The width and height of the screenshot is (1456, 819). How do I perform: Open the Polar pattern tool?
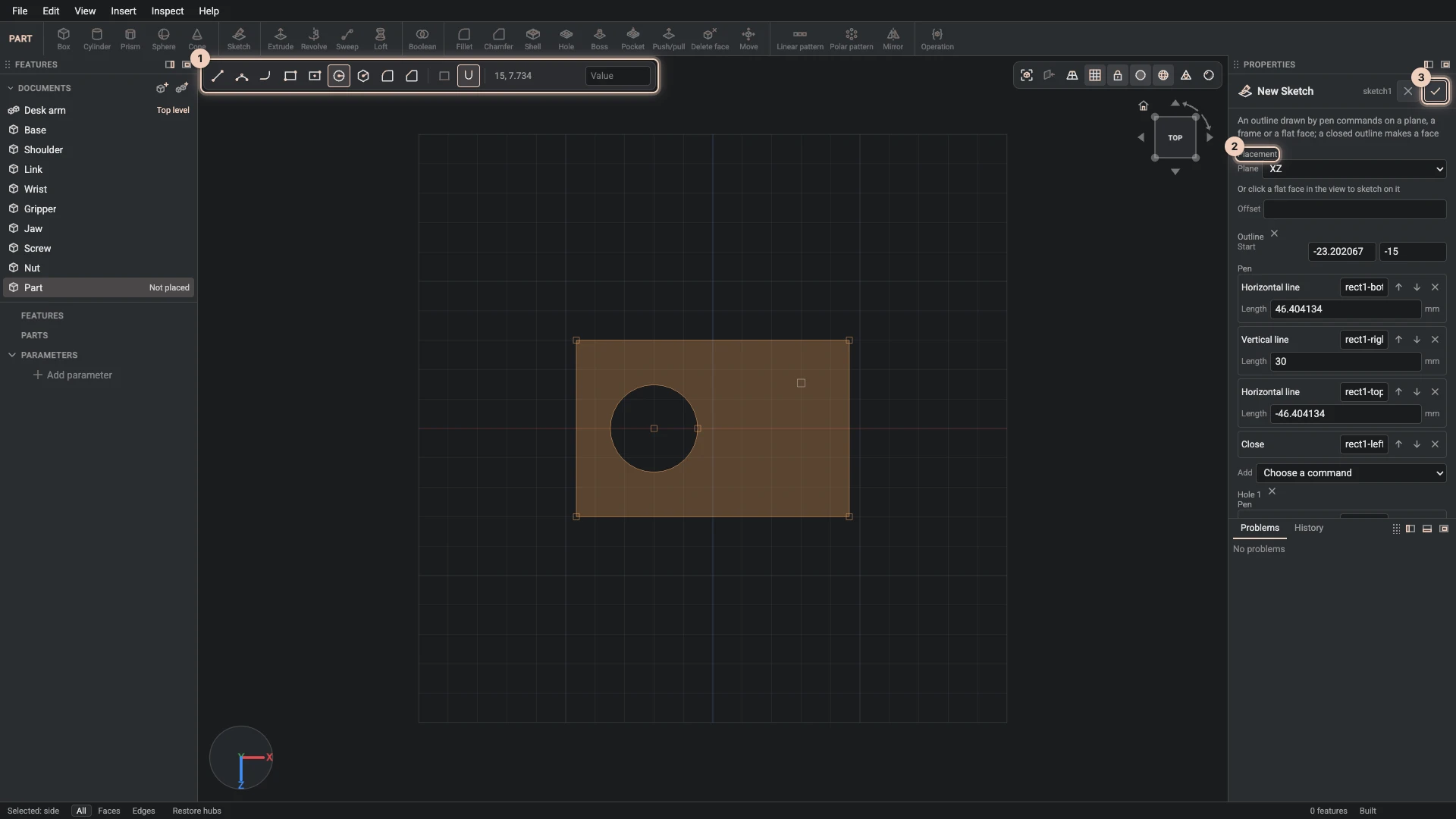(x=852, y=39)
